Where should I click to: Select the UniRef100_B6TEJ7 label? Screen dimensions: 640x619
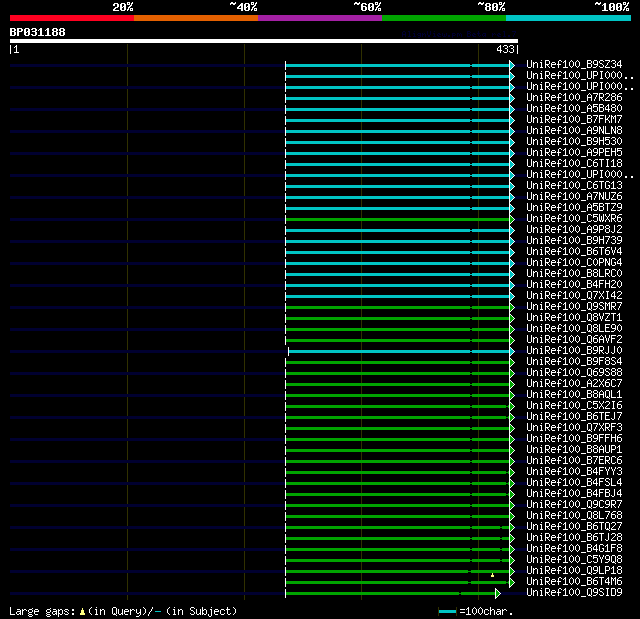574,417
